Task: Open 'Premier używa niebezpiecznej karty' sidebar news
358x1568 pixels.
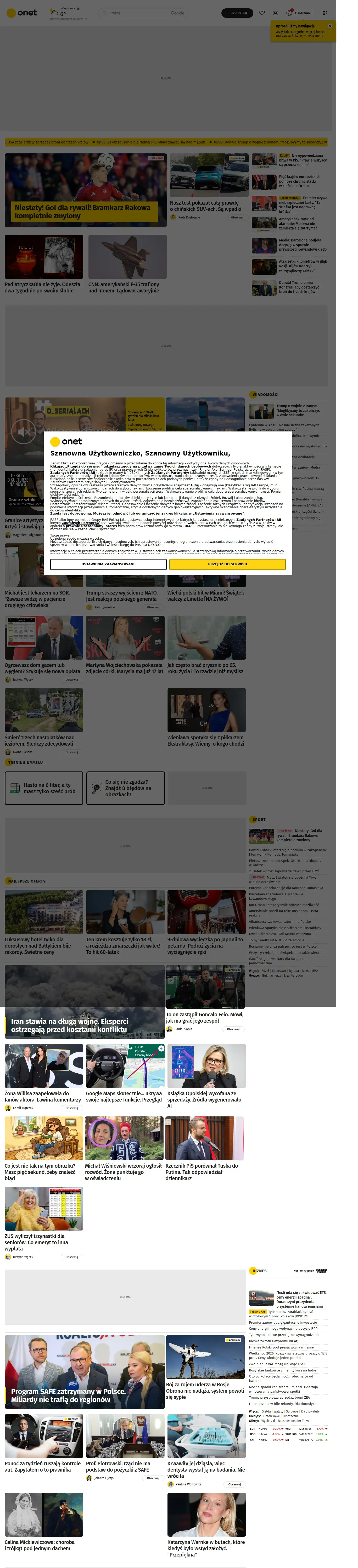Action: (303, 205)
